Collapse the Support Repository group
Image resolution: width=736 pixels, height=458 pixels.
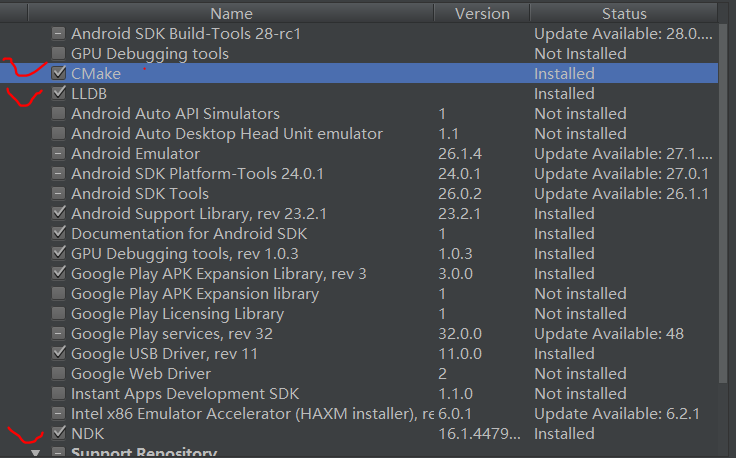[37, 453]
